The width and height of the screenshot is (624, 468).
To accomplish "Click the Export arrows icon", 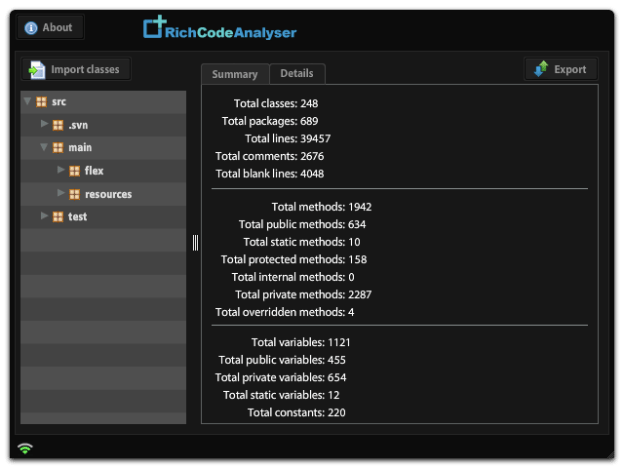I will pyautogui.click(x=541, y=69).
